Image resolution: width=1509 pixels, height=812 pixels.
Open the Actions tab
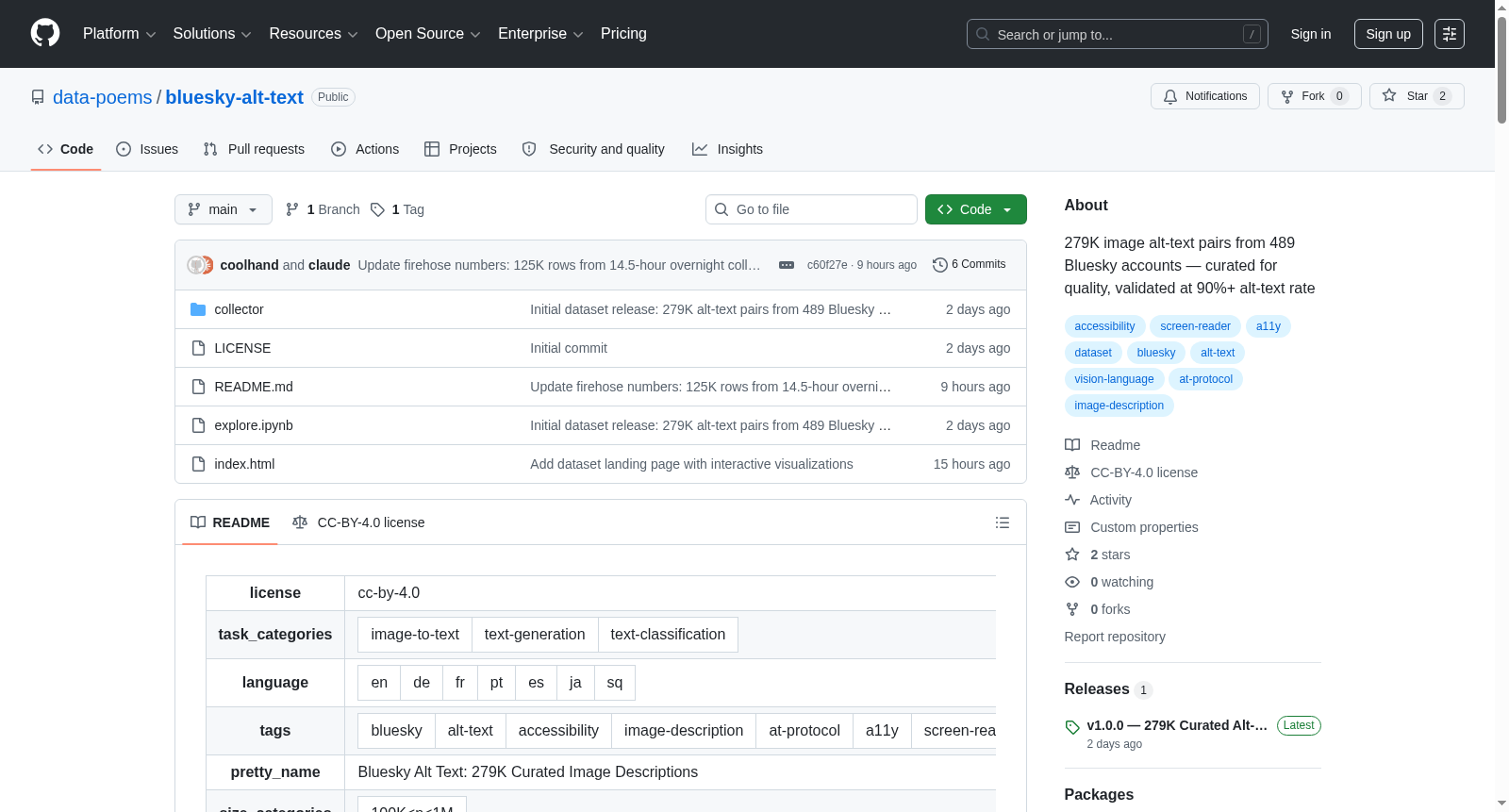pyautogui.click(x=365, y=149)
